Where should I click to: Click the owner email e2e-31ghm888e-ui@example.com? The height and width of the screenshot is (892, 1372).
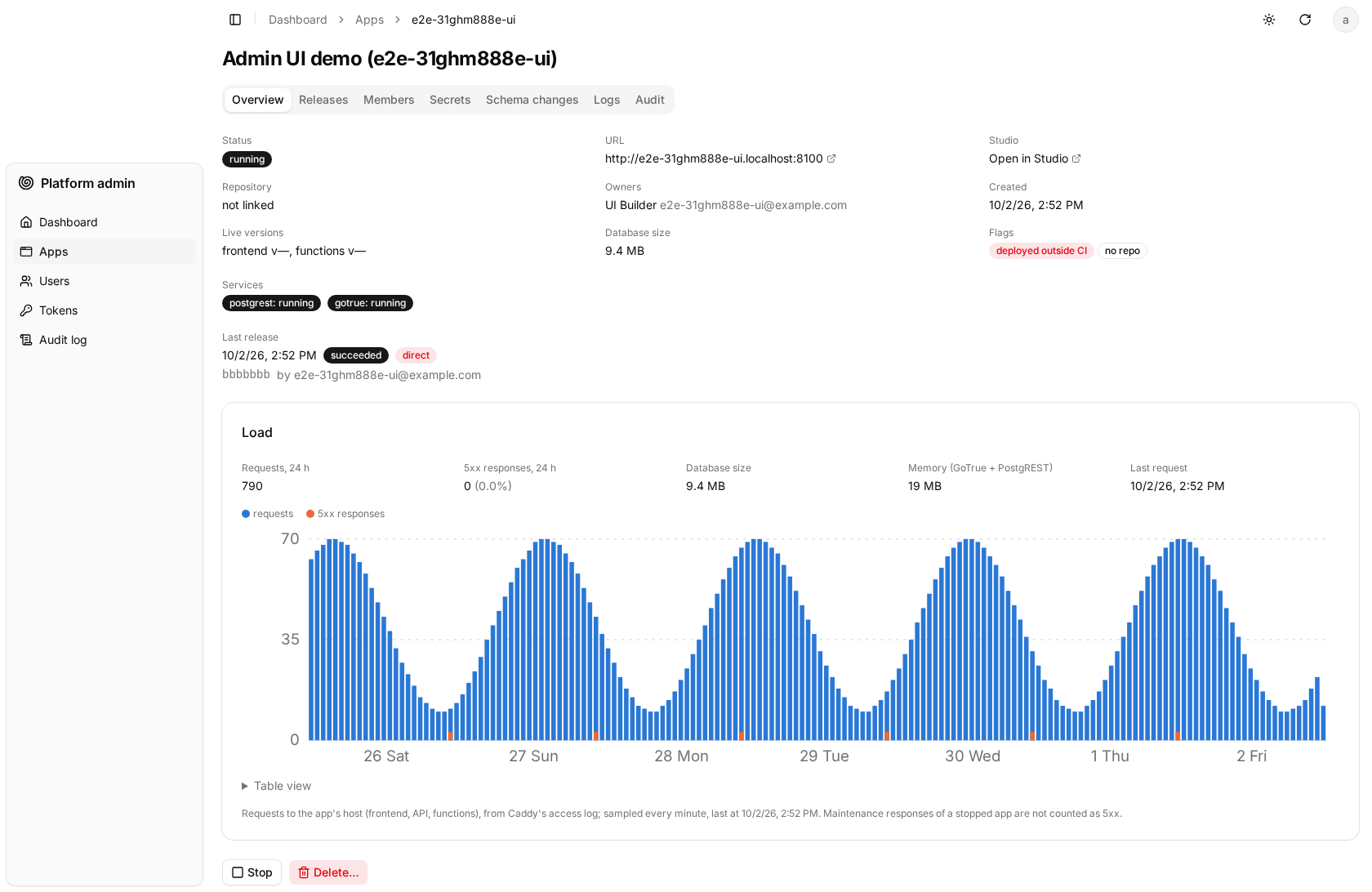pos(753,205)
